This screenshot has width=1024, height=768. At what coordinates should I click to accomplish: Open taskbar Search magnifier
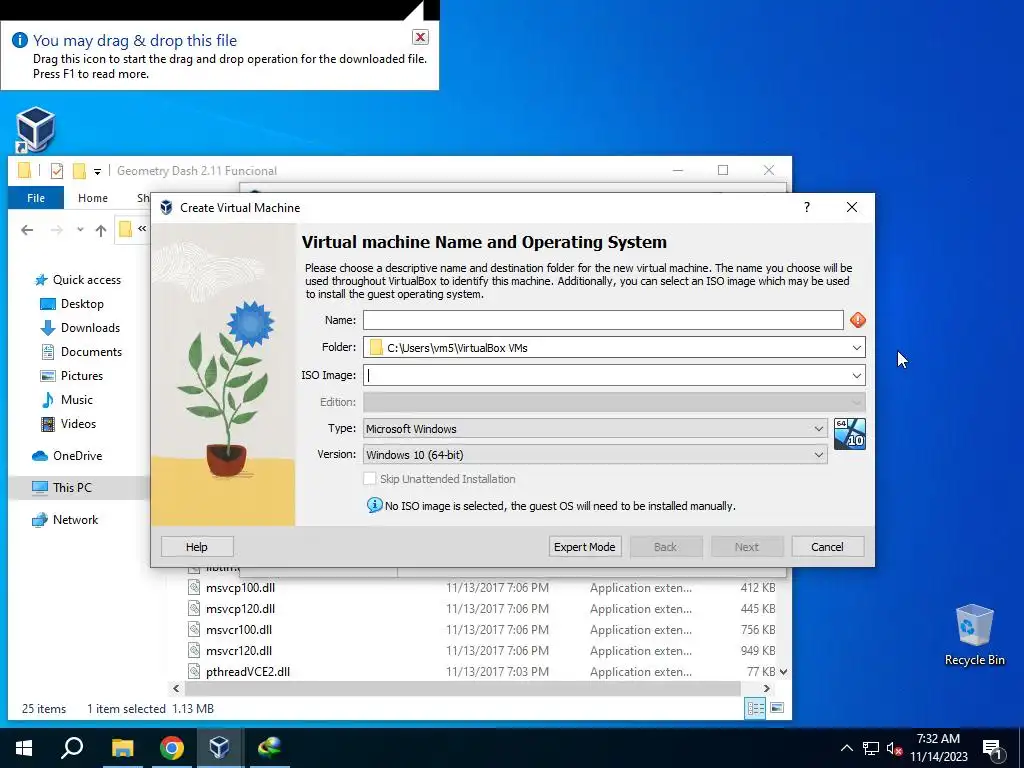pos(72,748)
